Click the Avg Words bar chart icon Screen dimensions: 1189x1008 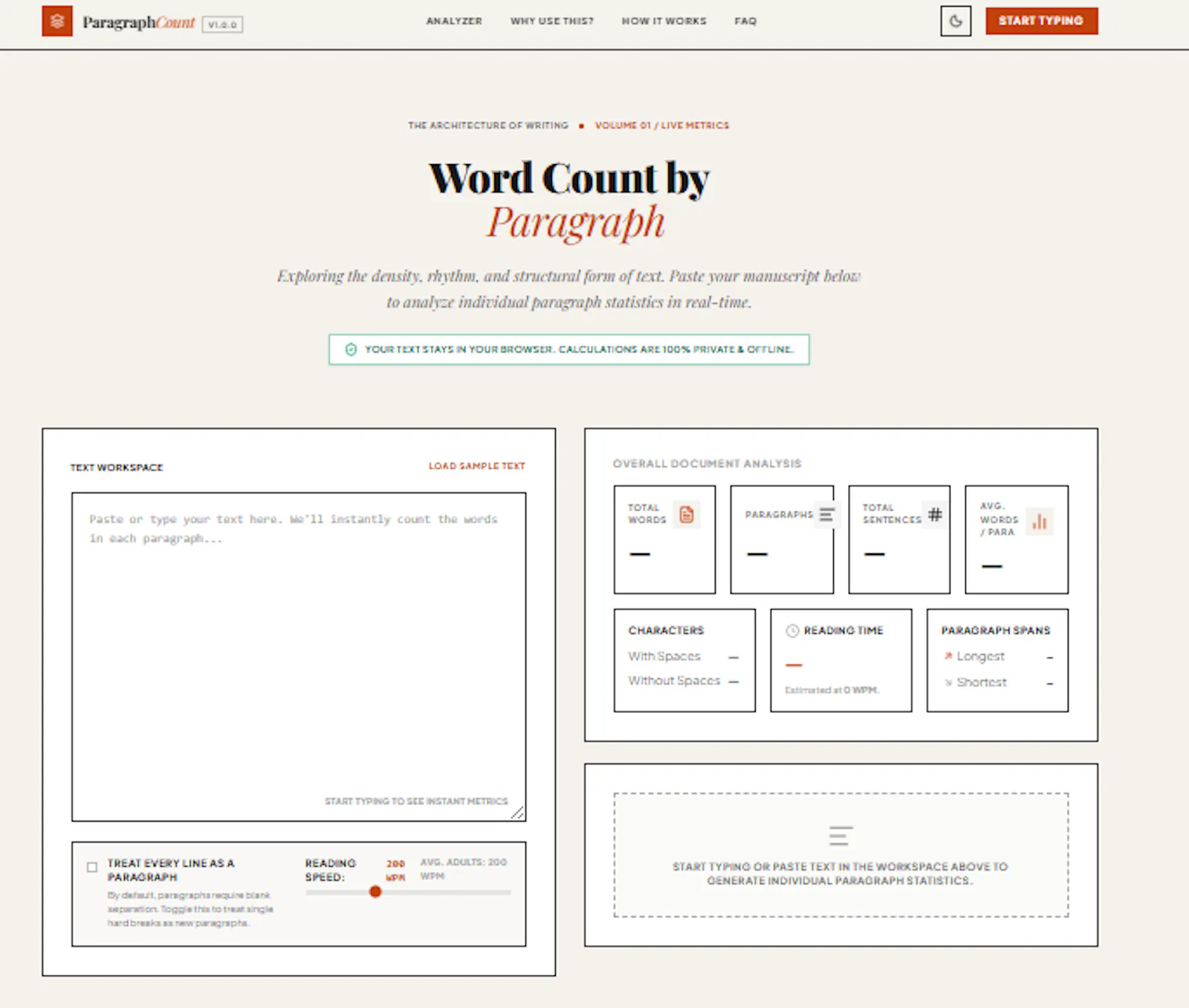1040,521
